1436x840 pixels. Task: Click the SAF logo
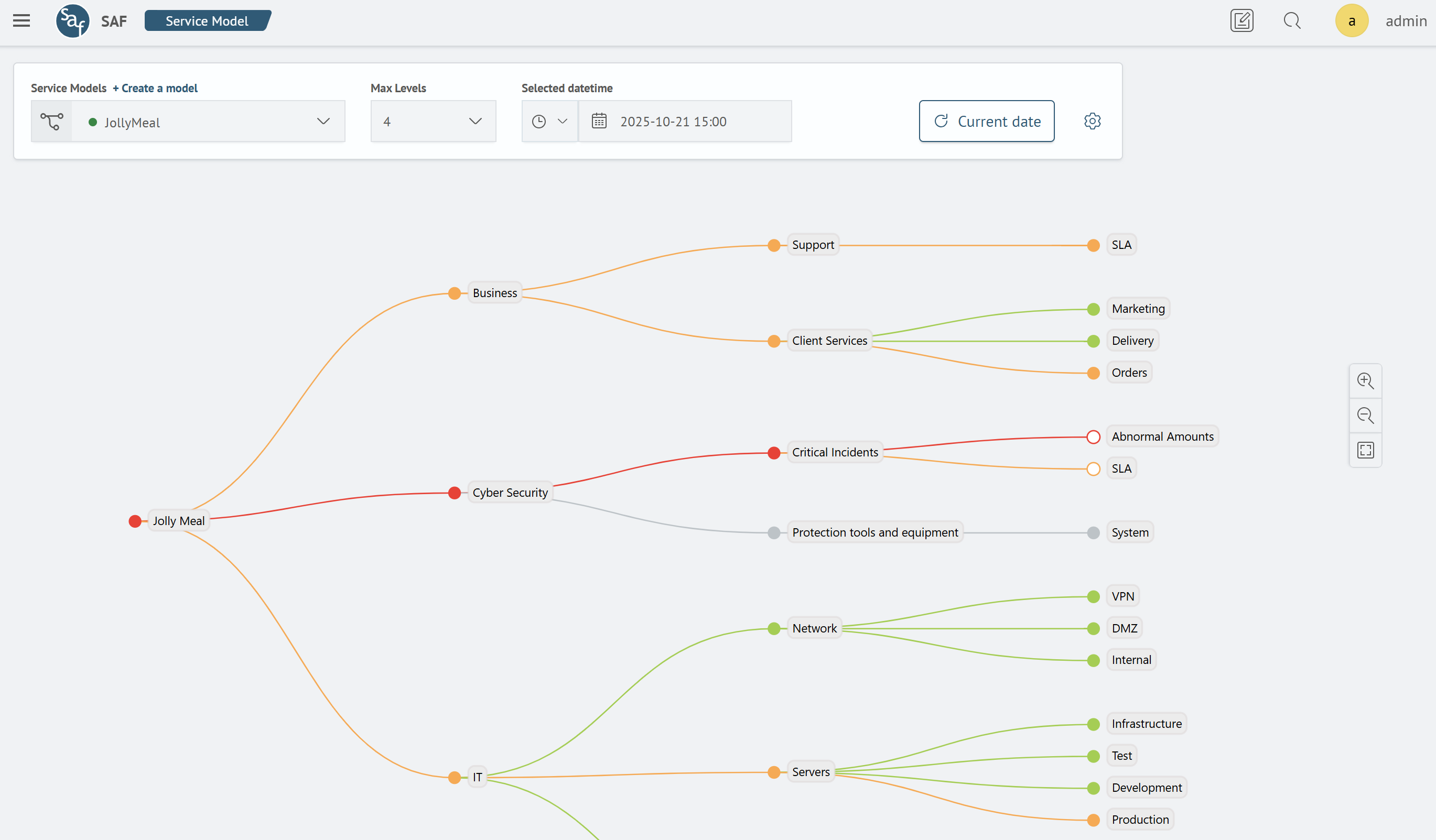click(x=72, y=20)
